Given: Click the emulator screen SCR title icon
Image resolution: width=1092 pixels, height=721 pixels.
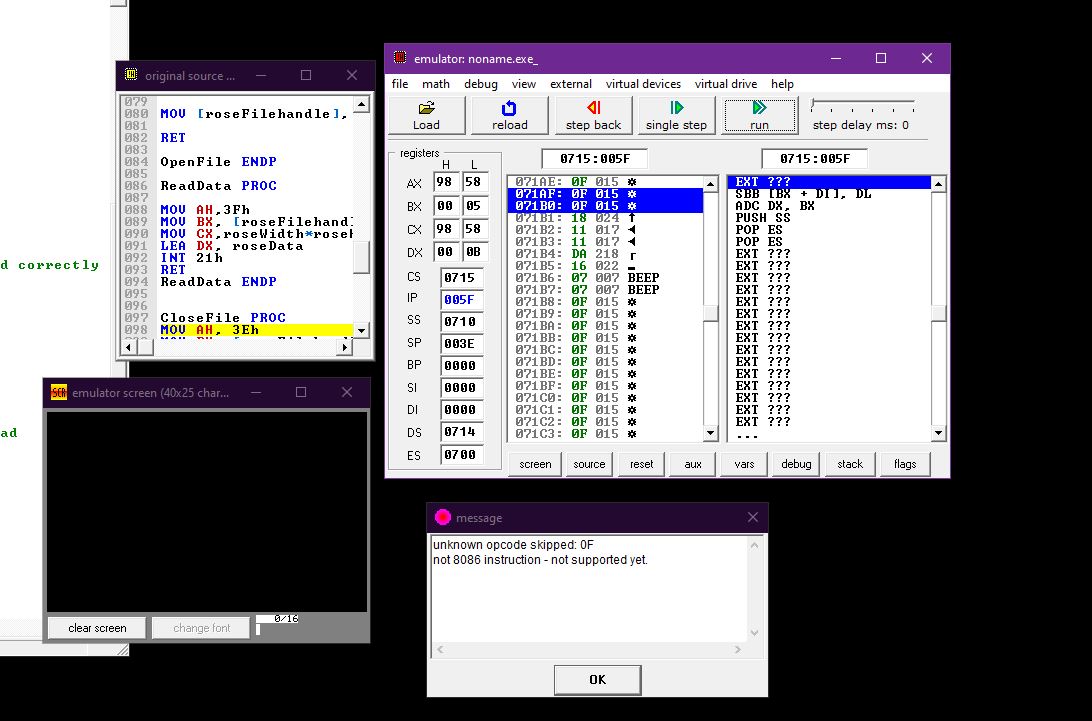Looking at the screenshot, I should 58,392.
